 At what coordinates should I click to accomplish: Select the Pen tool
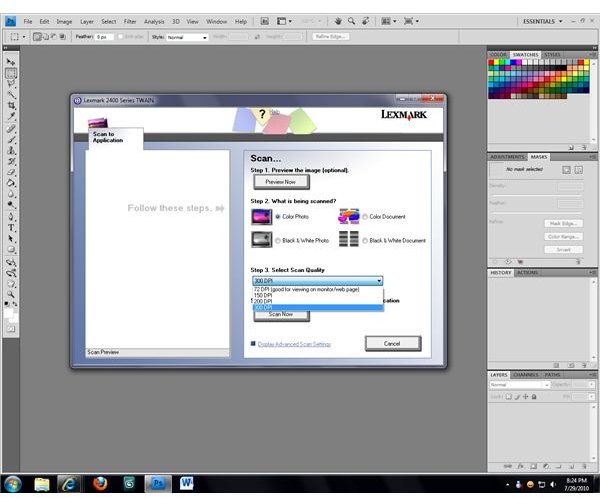point(11,217)
